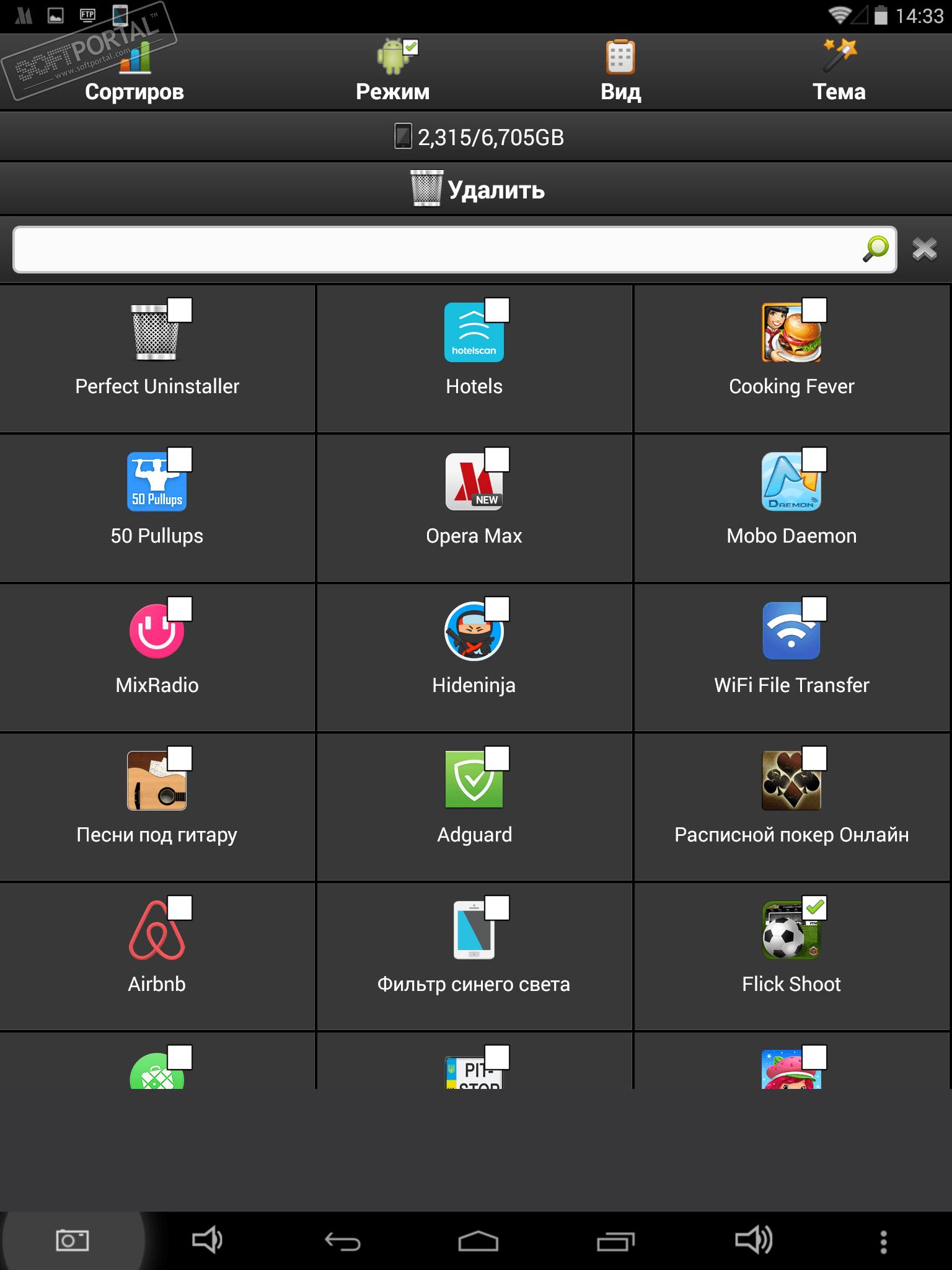Image resolution: width=952 pixels, height=1270 pixels.
Task: Open the three-dot overflow menu
Action: (x=884, y=1241)
